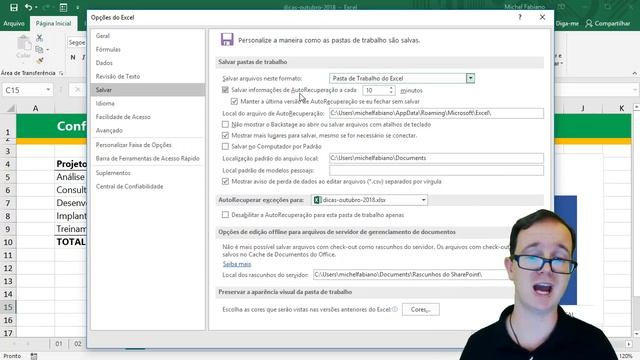Viewport: 640px width, 360px height.
Task: Select row 10 header
Action: click(8, 242)
